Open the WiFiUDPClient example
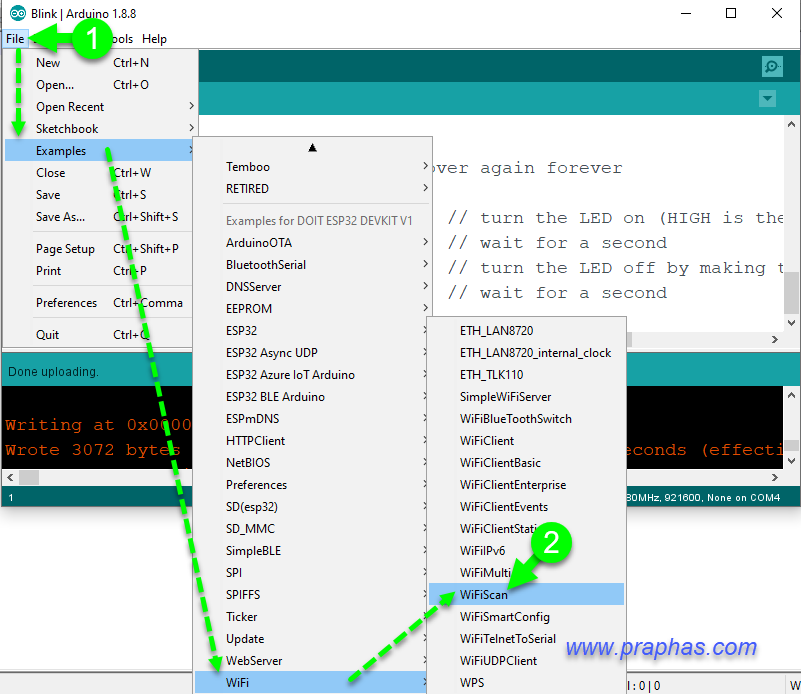The height and width of the screenshot is (694, 801). click(526, 660)
